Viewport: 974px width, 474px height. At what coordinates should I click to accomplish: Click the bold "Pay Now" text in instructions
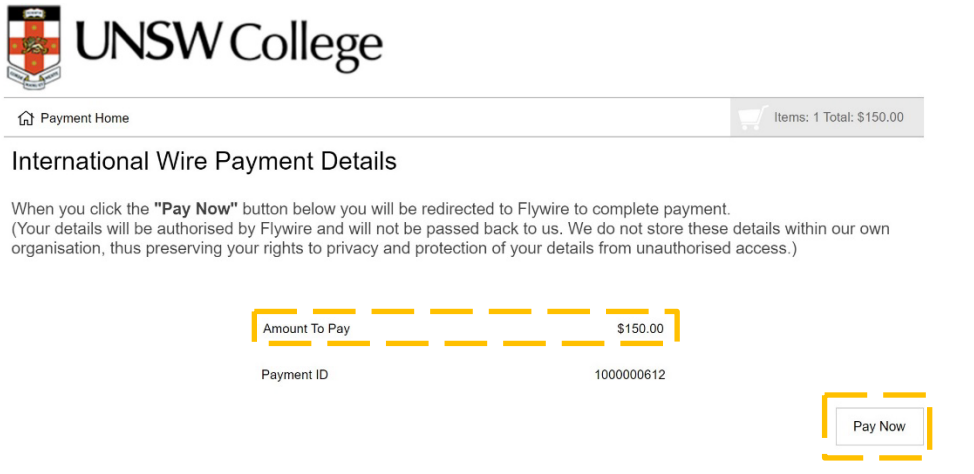tap(196, 209)
